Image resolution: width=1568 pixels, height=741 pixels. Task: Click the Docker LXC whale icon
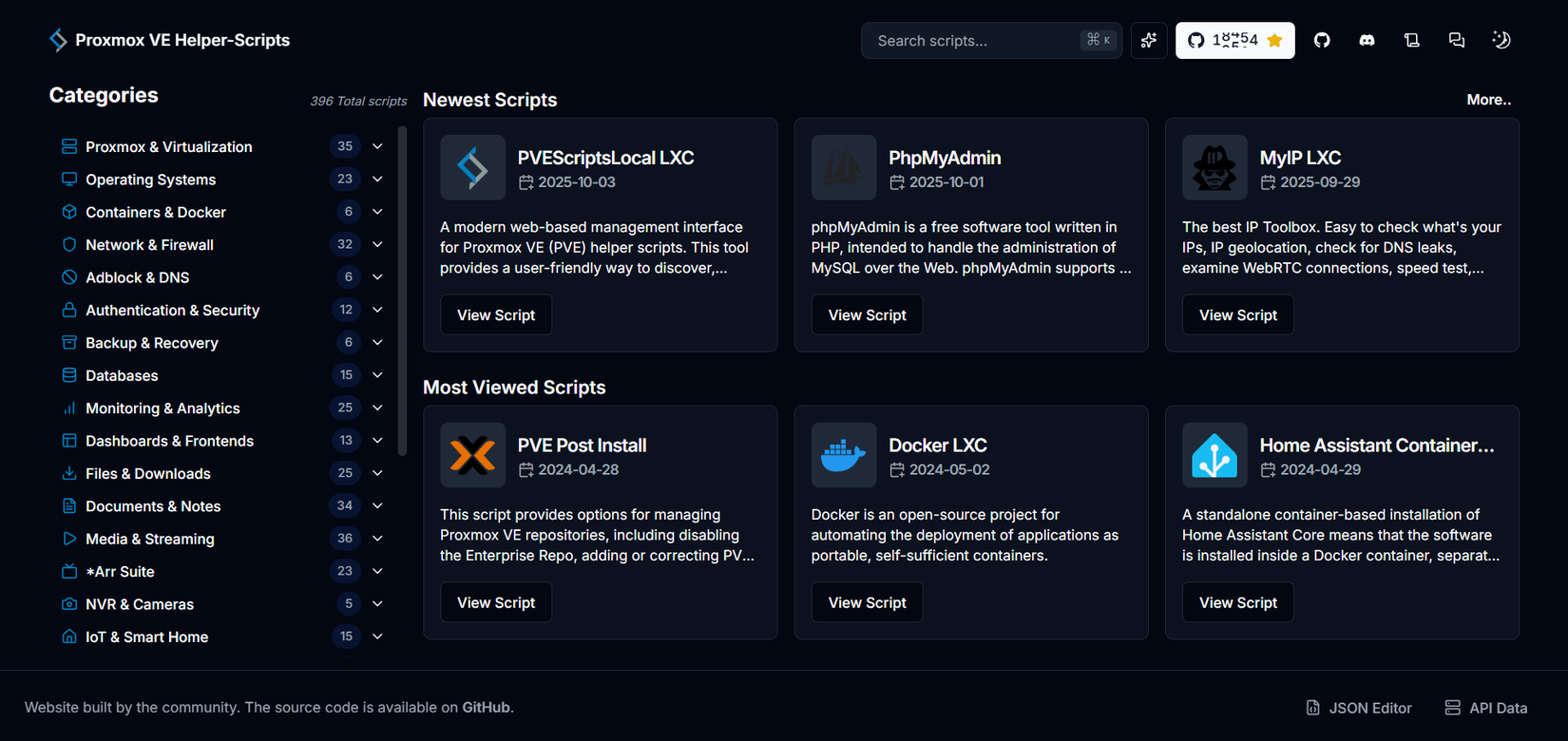[843, 455]
